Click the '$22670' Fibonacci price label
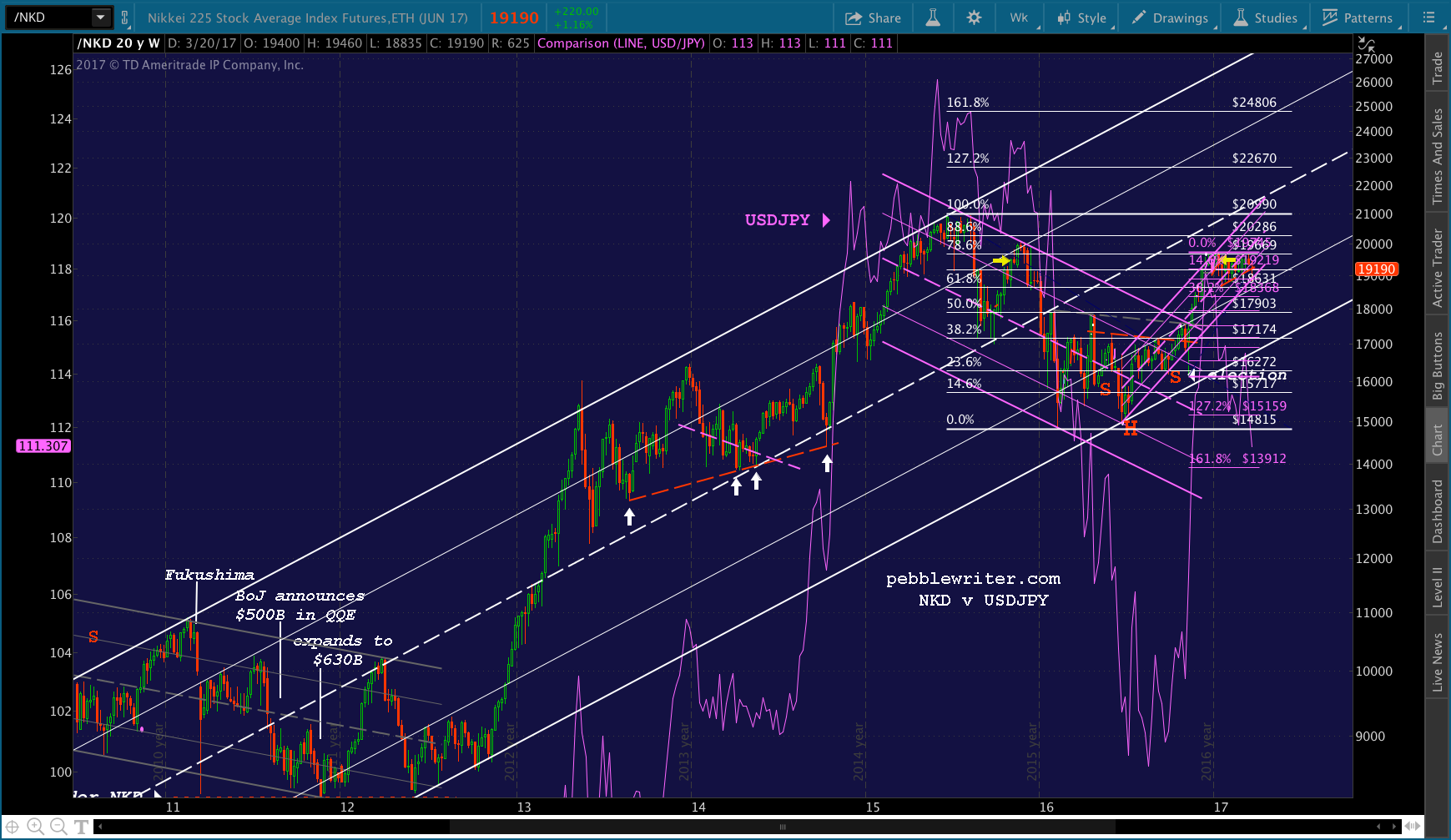1451x840 pixels. [1254, 158]
